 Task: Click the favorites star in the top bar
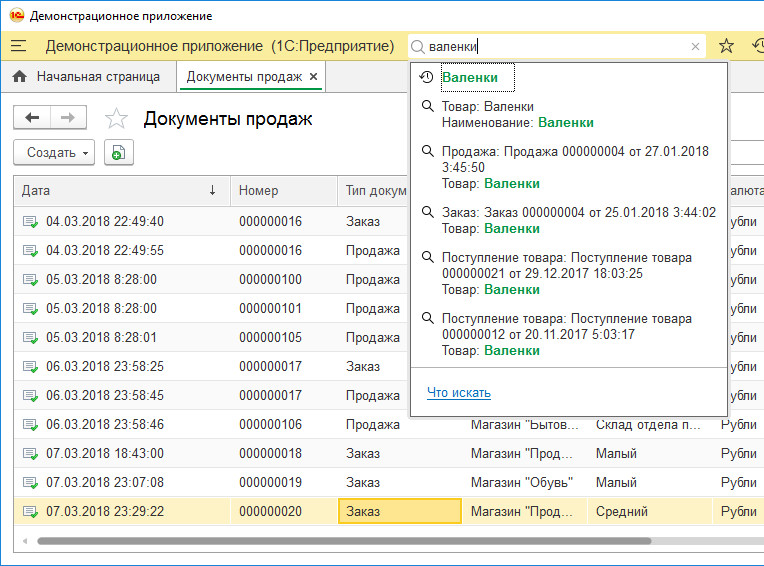pos(727,46)
